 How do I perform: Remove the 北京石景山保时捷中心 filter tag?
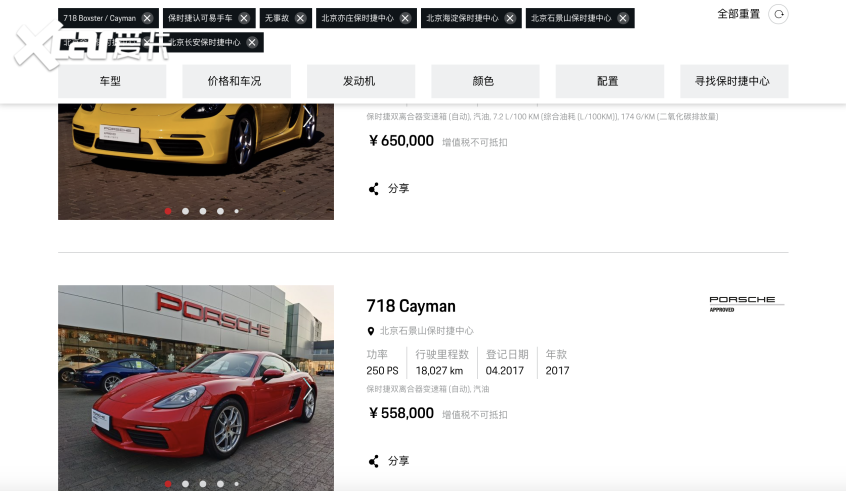click(623, 18)
